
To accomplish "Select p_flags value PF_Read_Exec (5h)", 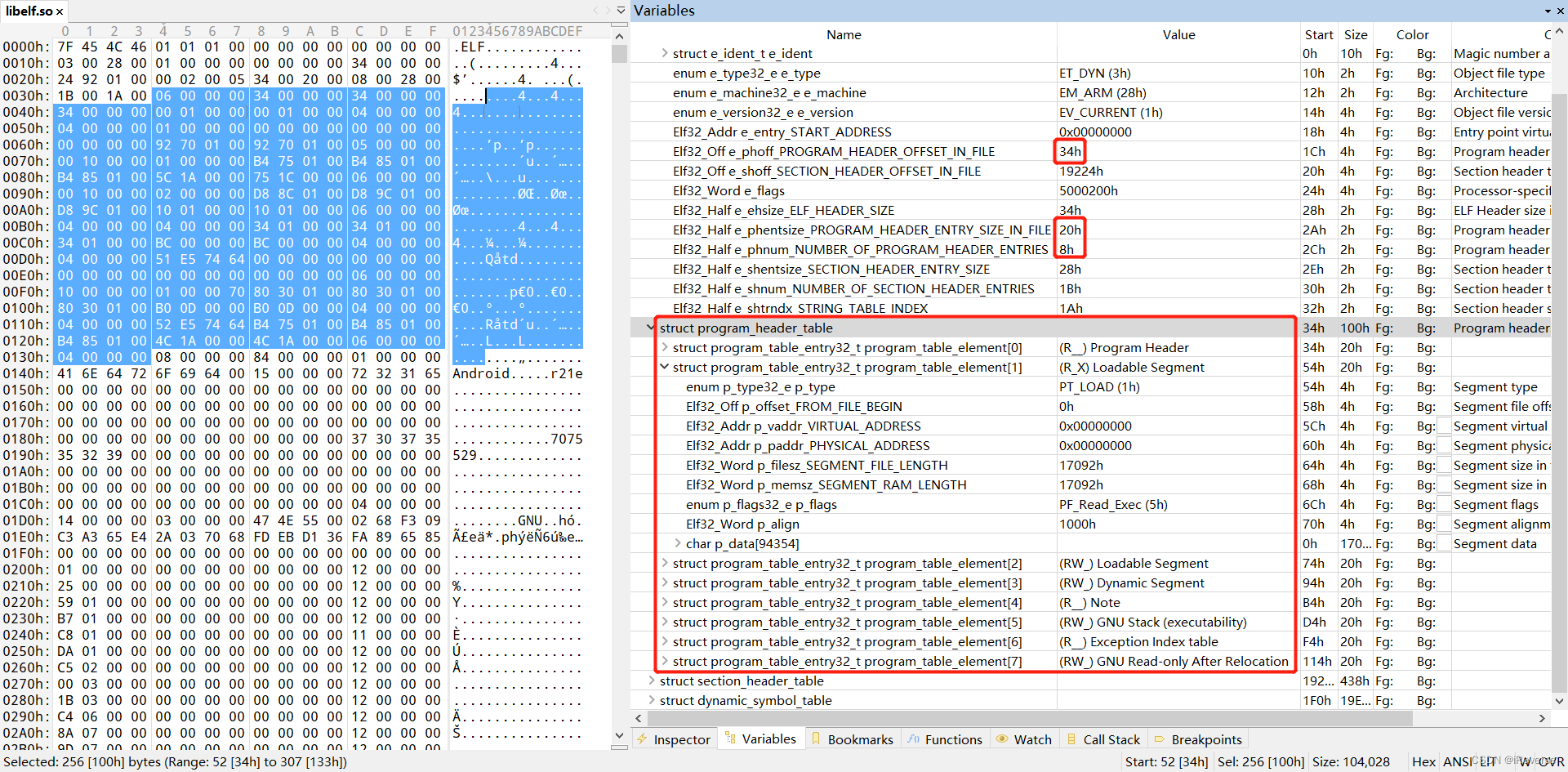I will pos(1113,504).
